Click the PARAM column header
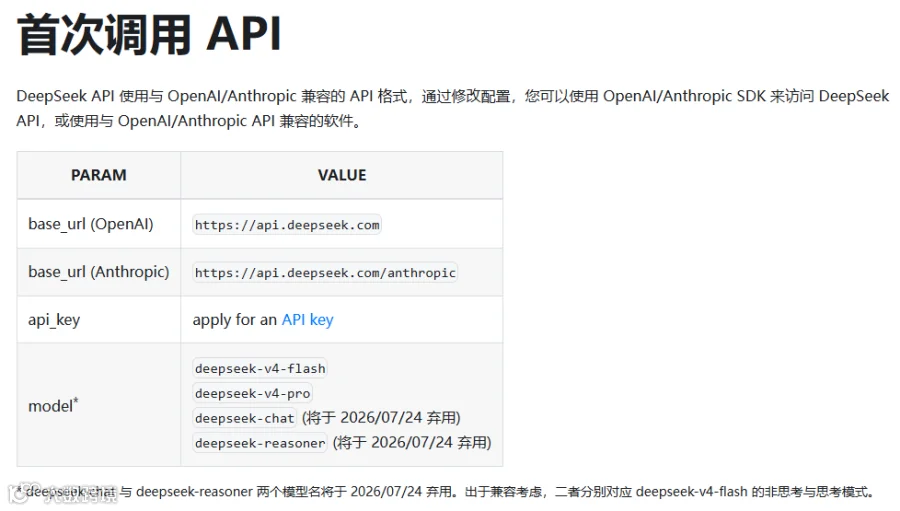 tap(99, 175)
